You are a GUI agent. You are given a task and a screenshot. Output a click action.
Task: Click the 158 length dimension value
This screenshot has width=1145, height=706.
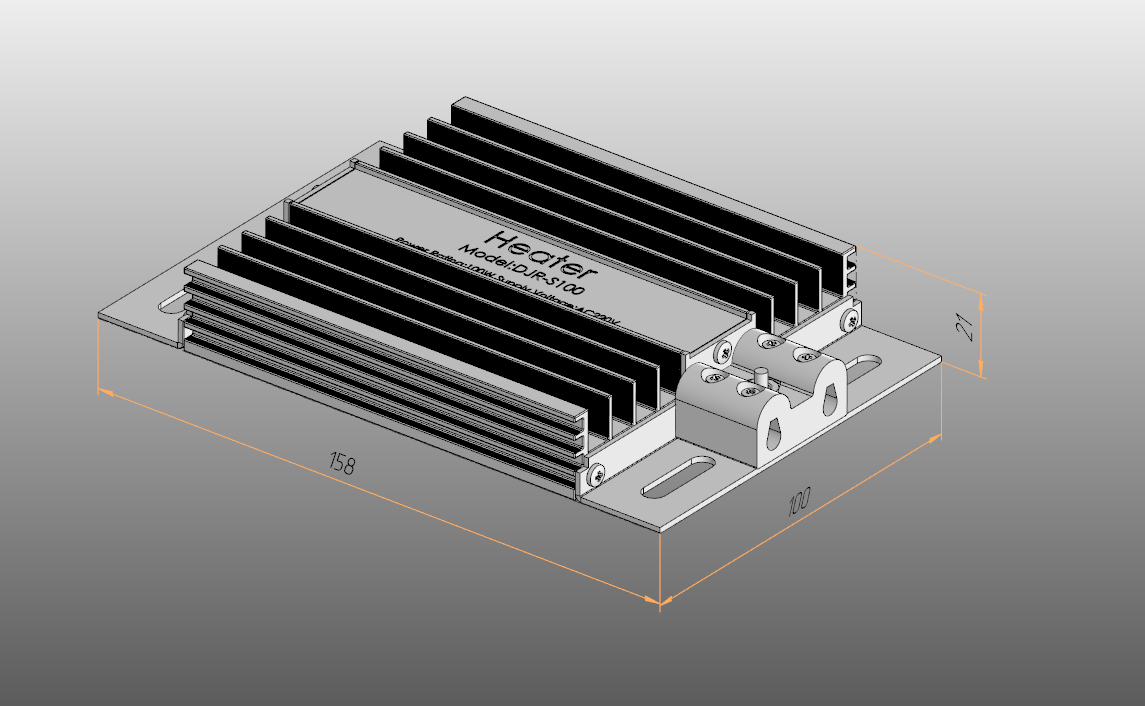tap(342, 464)
